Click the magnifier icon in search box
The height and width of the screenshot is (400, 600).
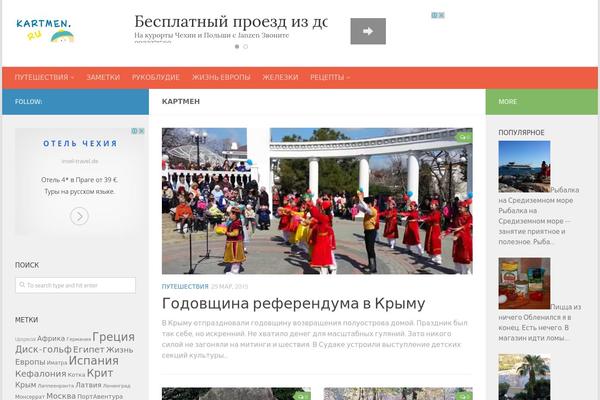coord(22,285)
